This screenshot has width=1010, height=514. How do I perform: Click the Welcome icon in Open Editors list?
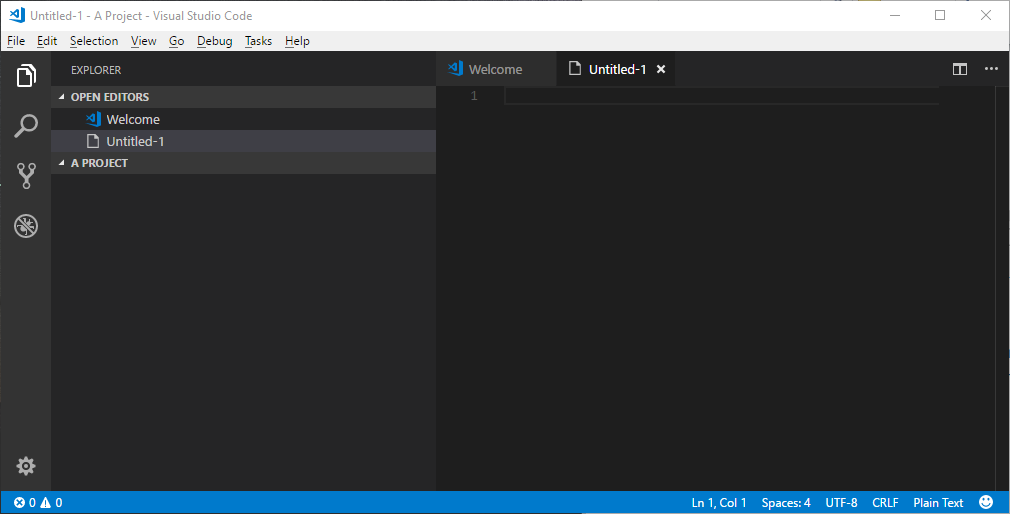coord(93,119)
